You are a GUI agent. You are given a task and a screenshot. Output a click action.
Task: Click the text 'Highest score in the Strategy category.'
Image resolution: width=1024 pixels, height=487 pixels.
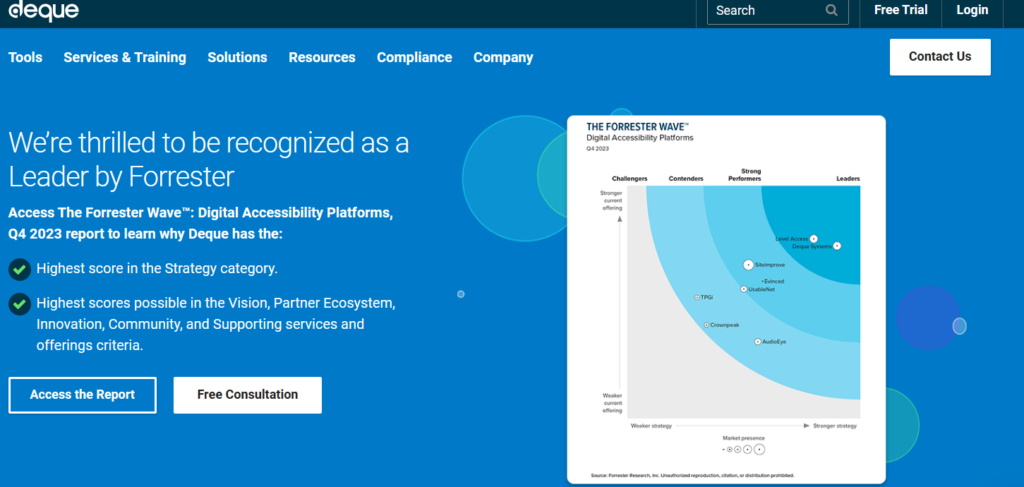click(157, 268)
